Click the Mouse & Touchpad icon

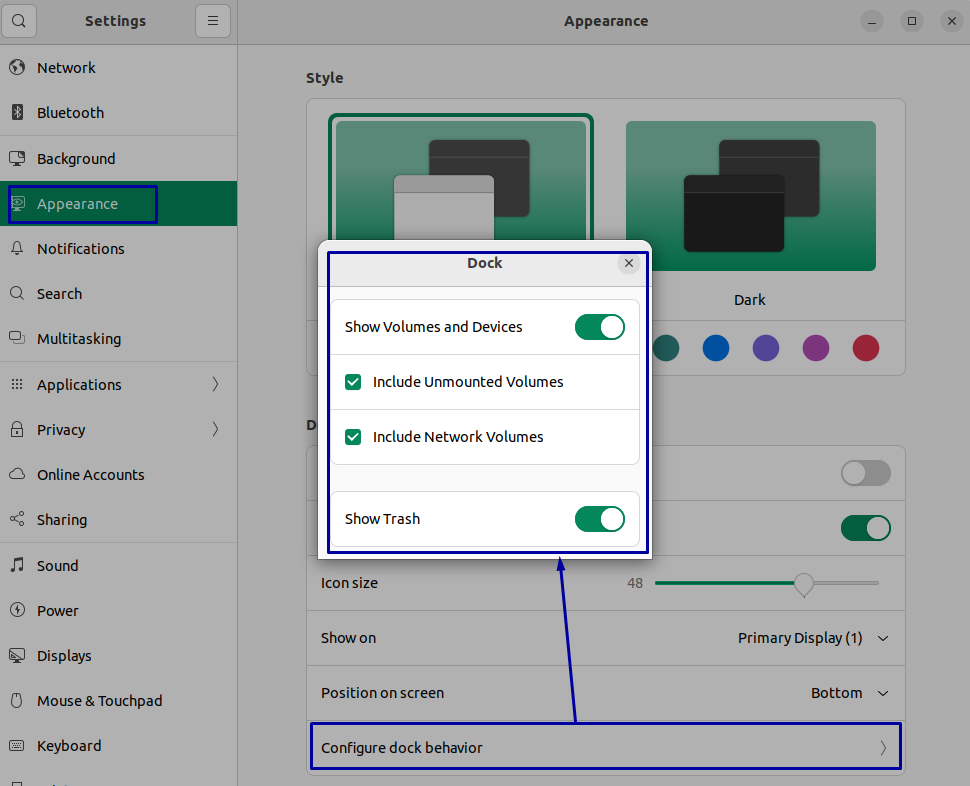coord(17,700)
